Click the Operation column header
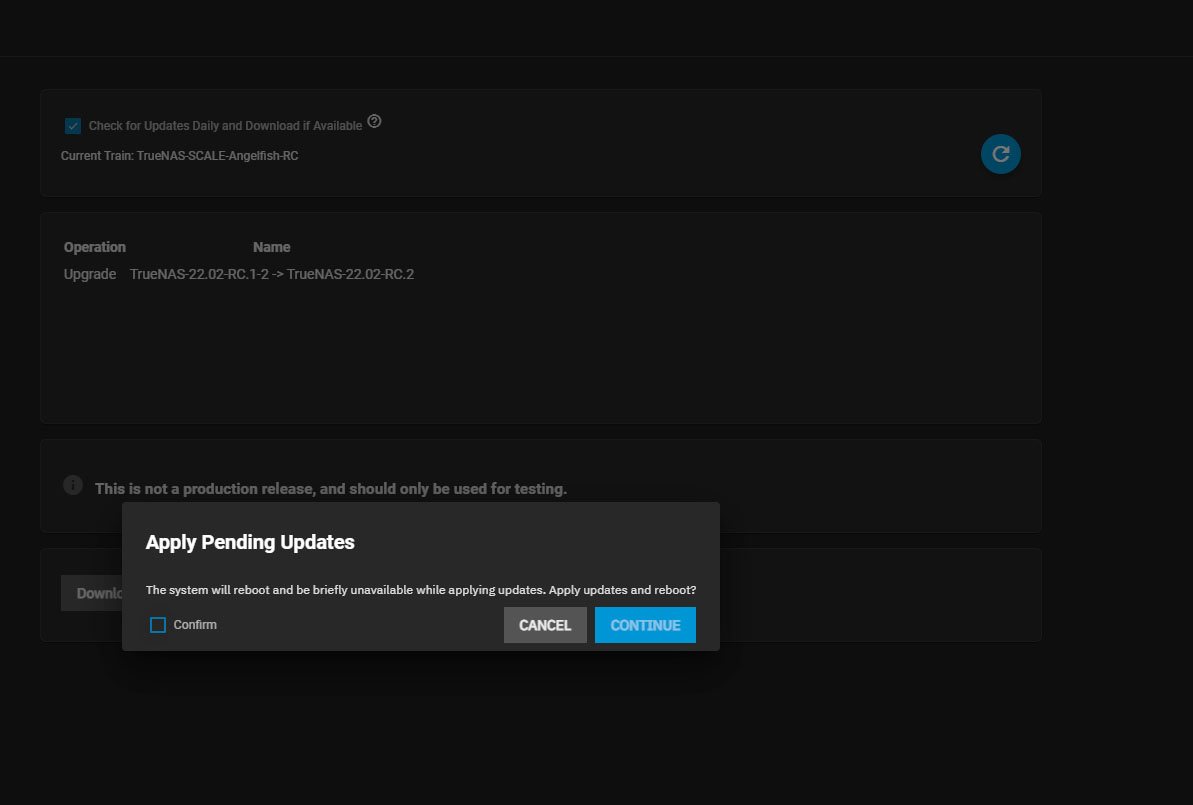The width and height of the screenshot is (1193, 805). tap(95, 247)
